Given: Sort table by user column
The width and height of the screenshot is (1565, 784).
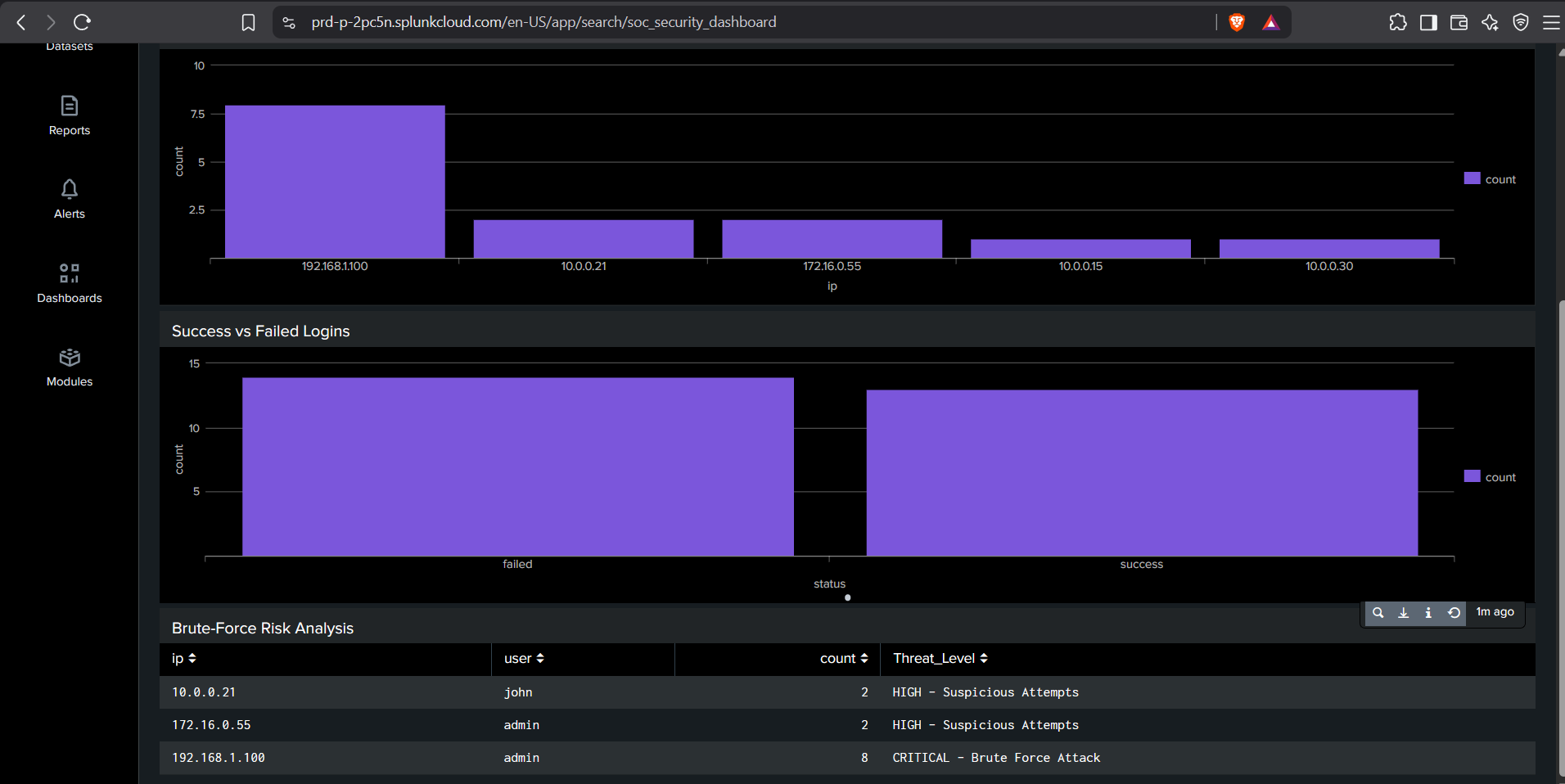Looking at the screenshot, I should point(524,659).
